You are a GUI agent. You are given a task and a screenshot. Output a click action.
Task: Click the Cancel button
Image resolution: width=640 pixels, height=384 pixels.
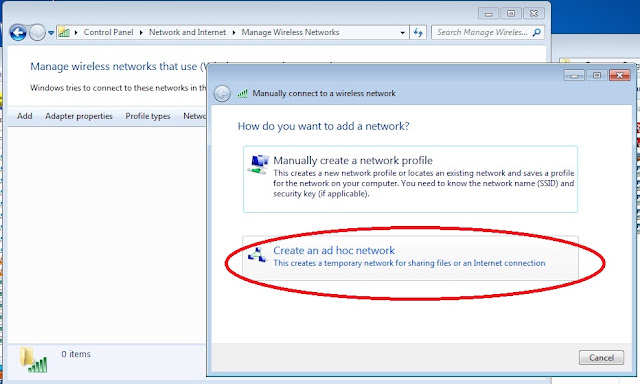coord(601,357)
